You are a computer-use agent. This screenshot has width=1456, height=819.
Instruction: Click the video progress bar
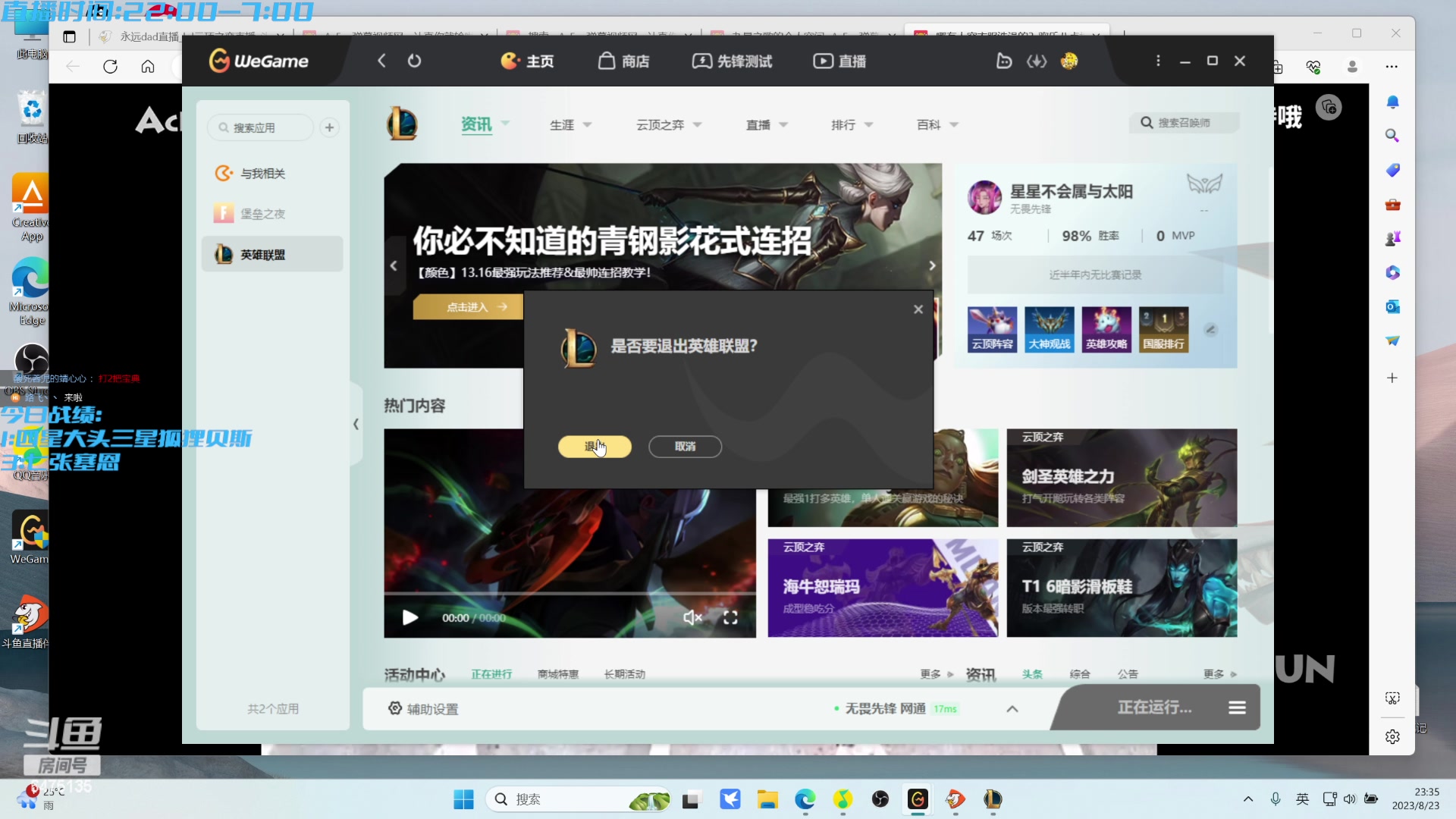point(570,594)
